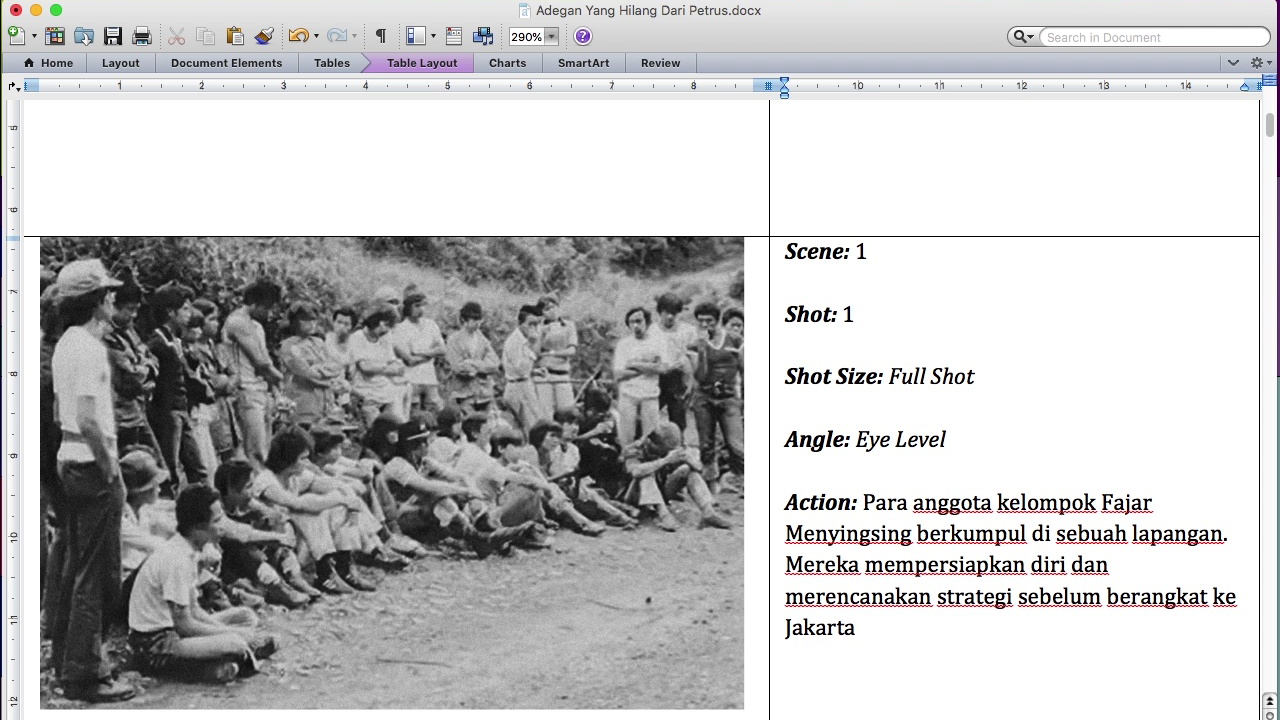1280x720 pixels.
Task: Click the Save floppy disk icon
Action: [x=113, y=36]
